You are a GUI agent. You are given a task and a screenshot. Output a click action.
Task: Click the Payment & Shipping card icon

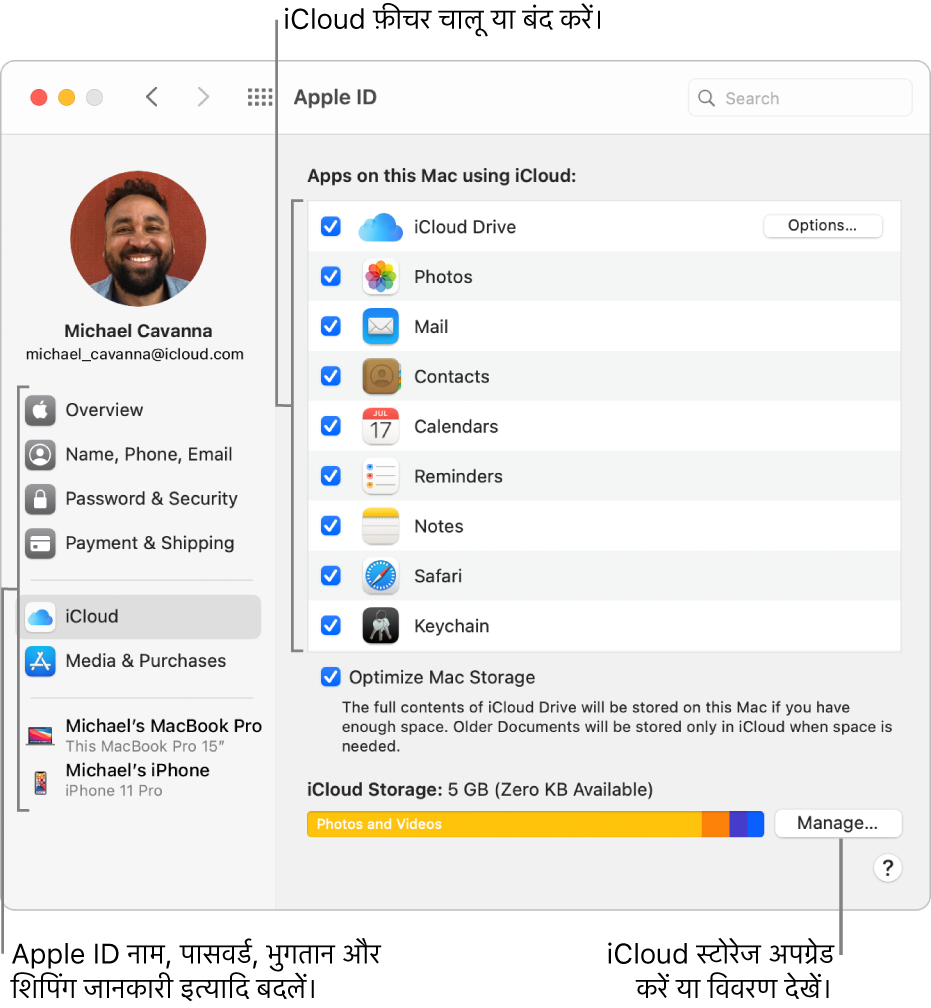click(40, 543)
